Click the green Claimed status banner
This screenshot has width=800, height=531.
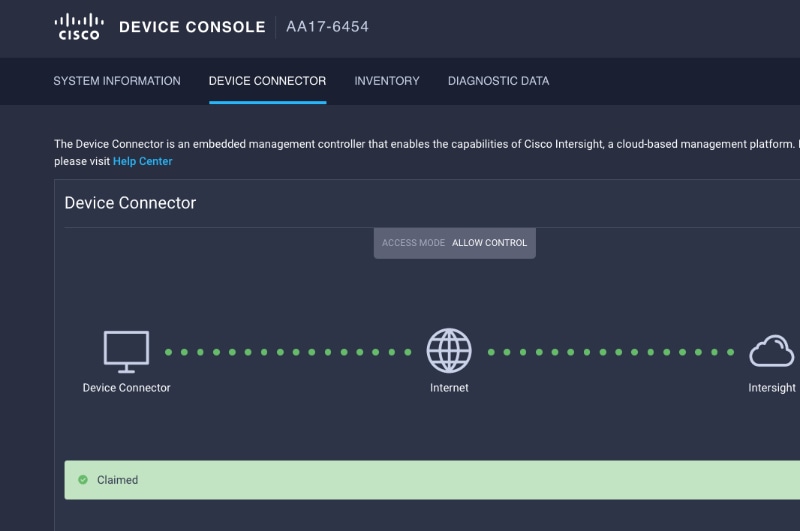pos(432,480)
